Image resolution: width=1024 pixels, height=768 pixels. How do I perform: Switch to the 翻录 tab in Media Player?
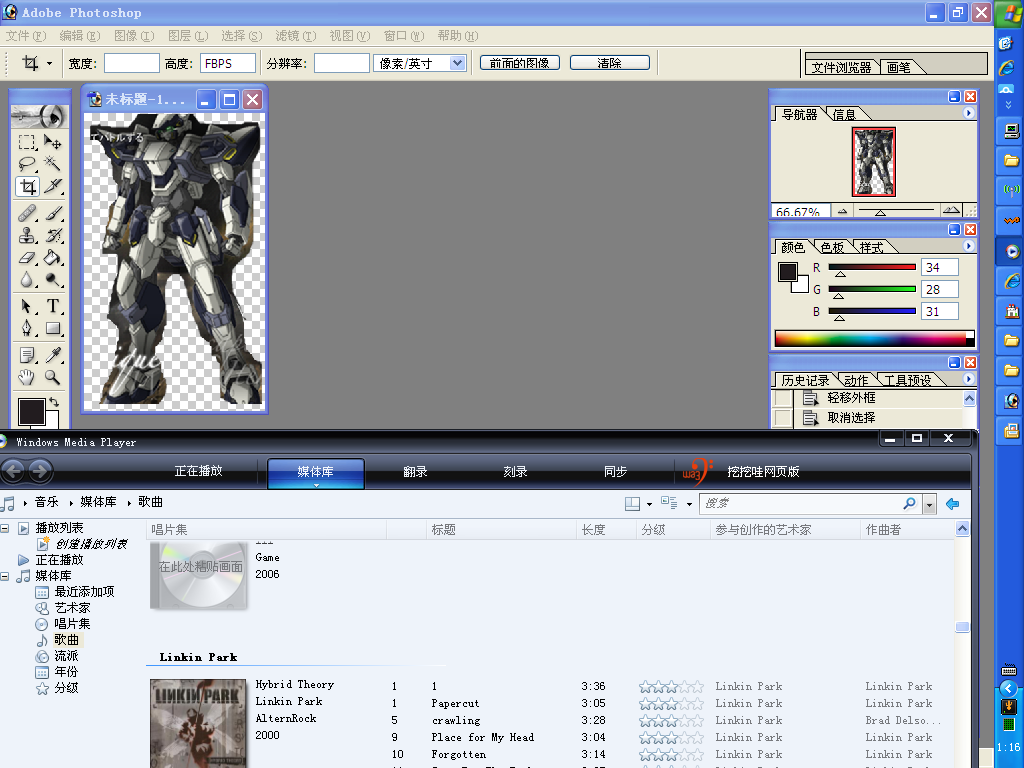[415, 472]
